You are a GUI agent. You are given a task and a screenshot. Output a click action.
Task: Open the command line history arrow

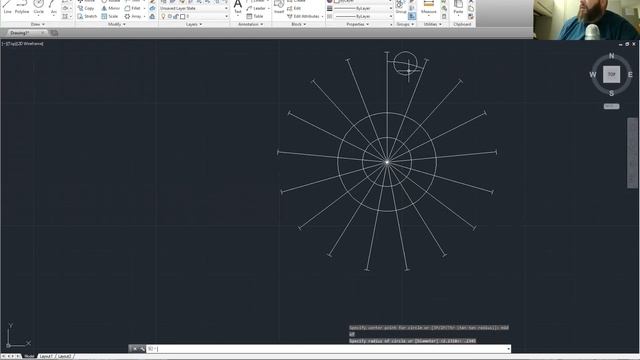[x=508, y=349]
